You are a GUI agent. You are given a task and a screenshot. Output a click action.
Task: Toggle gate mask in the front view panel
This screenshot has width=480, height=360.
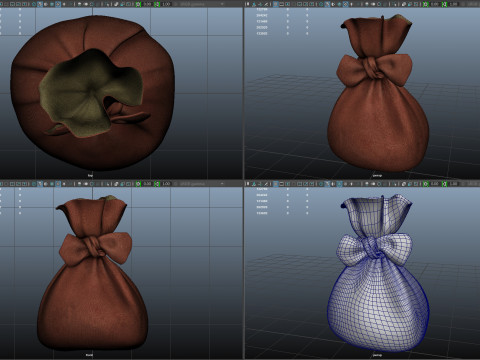pos(6,184)
